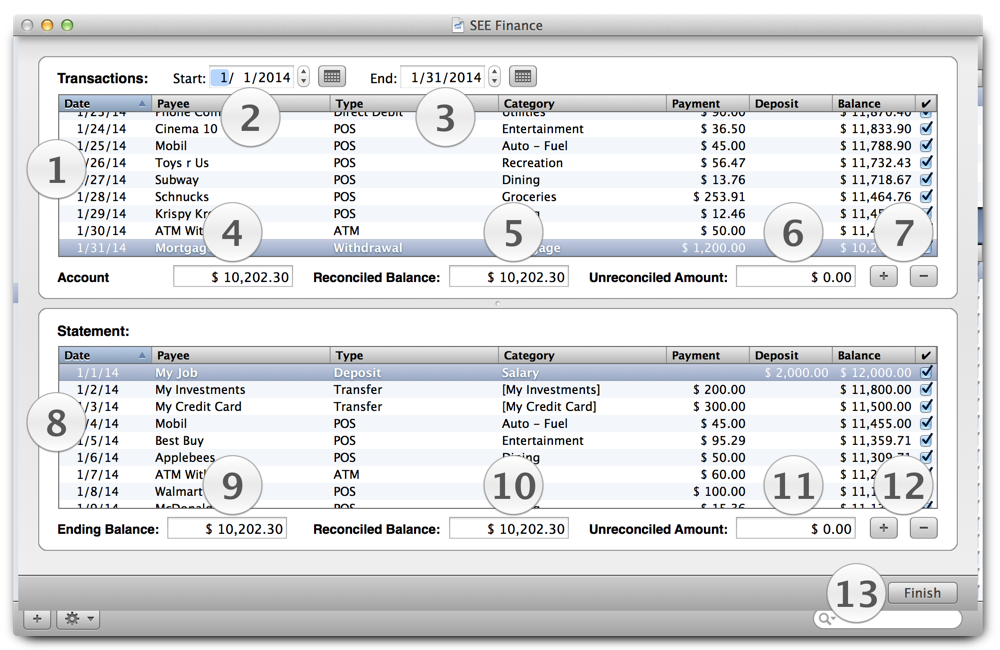This screenshot has height=650, width=1000.
Task: Sort Transactions table by Type column
Action: 414,103
